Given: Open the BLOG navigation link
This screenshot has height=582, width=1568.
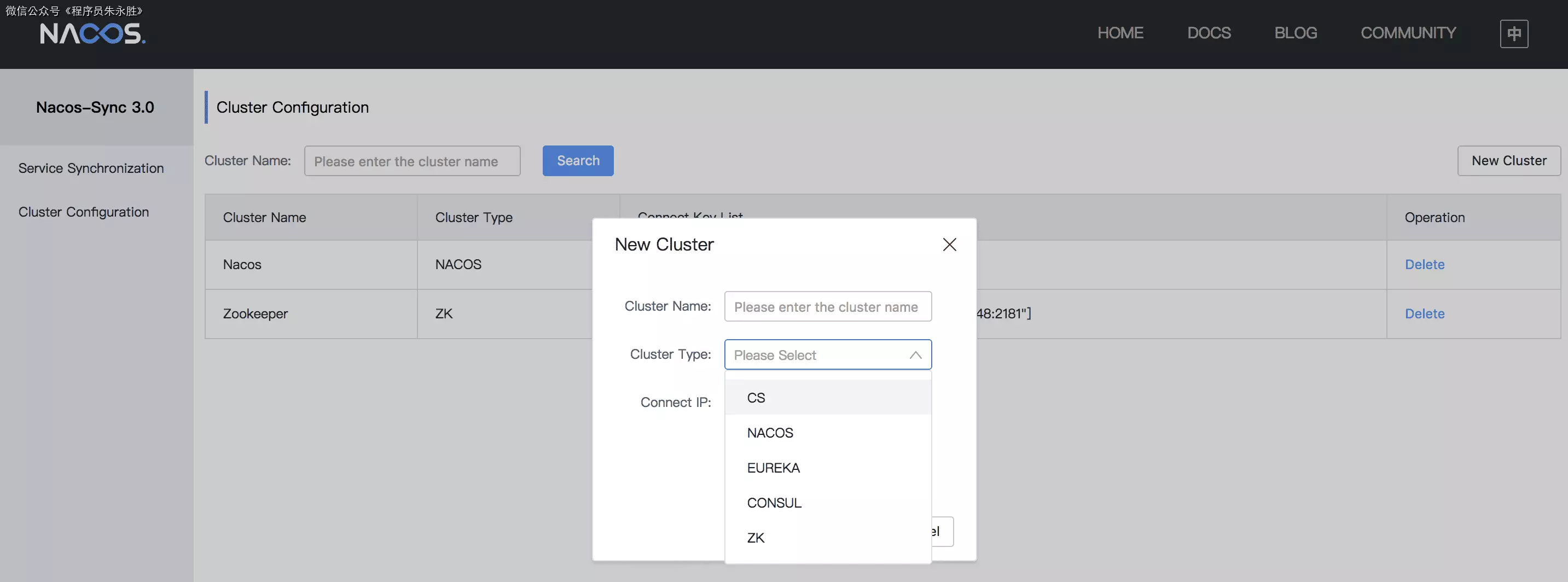Looking at the screenshot, I should tap(1296, 33).
